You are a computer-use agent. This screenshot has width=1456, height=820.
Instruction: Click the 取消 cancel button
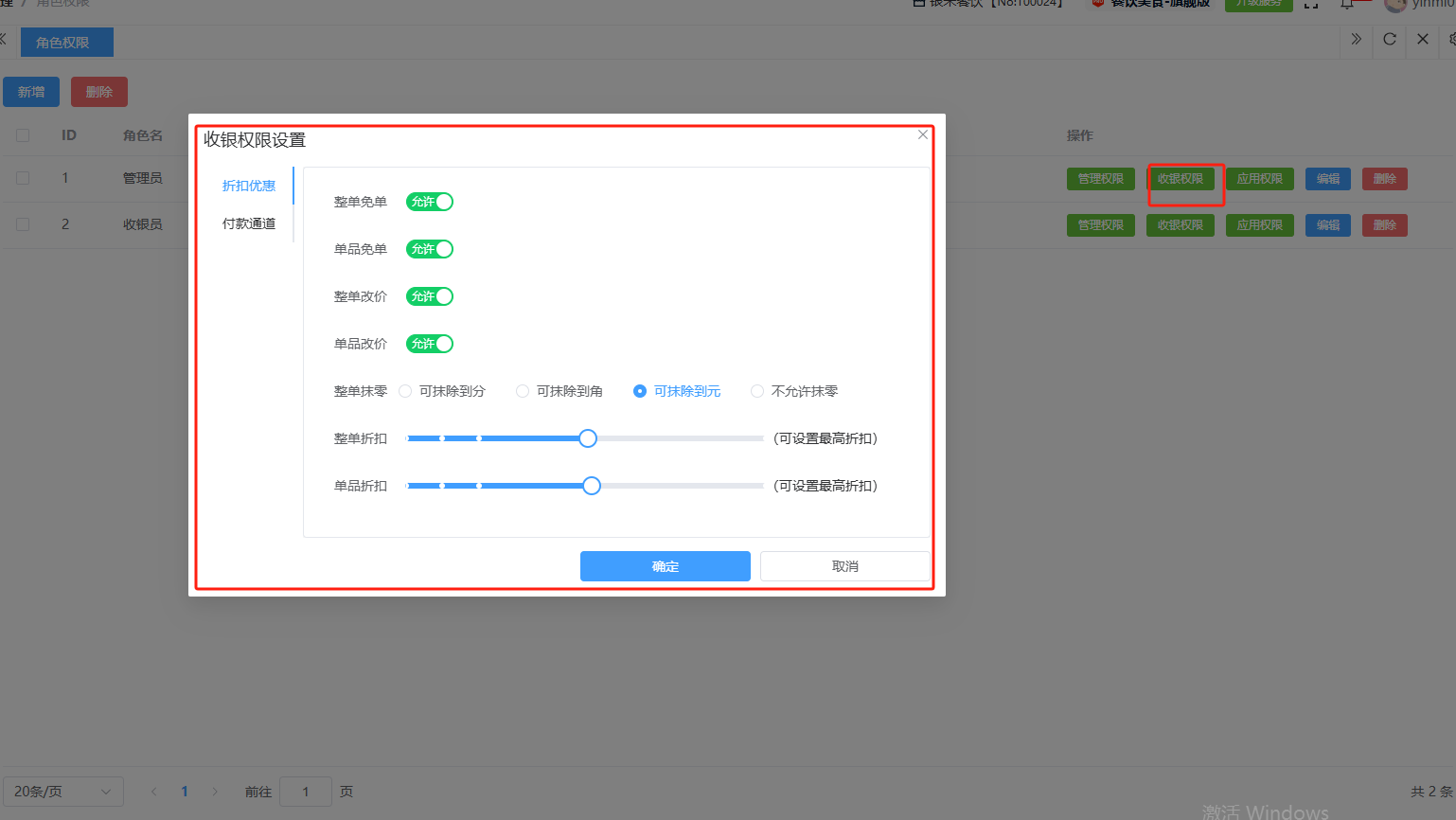pyautogui.click(x=844, y=566)
